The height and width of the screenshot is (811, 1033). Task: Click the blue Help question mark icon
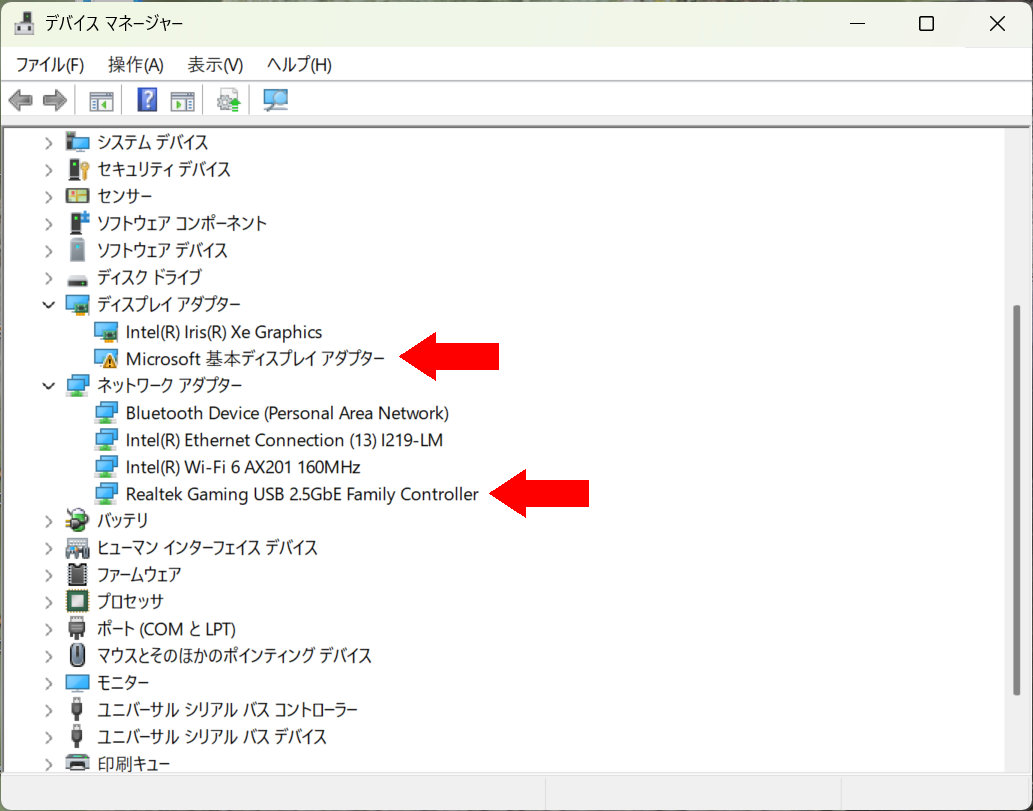[x=147, y=100]
